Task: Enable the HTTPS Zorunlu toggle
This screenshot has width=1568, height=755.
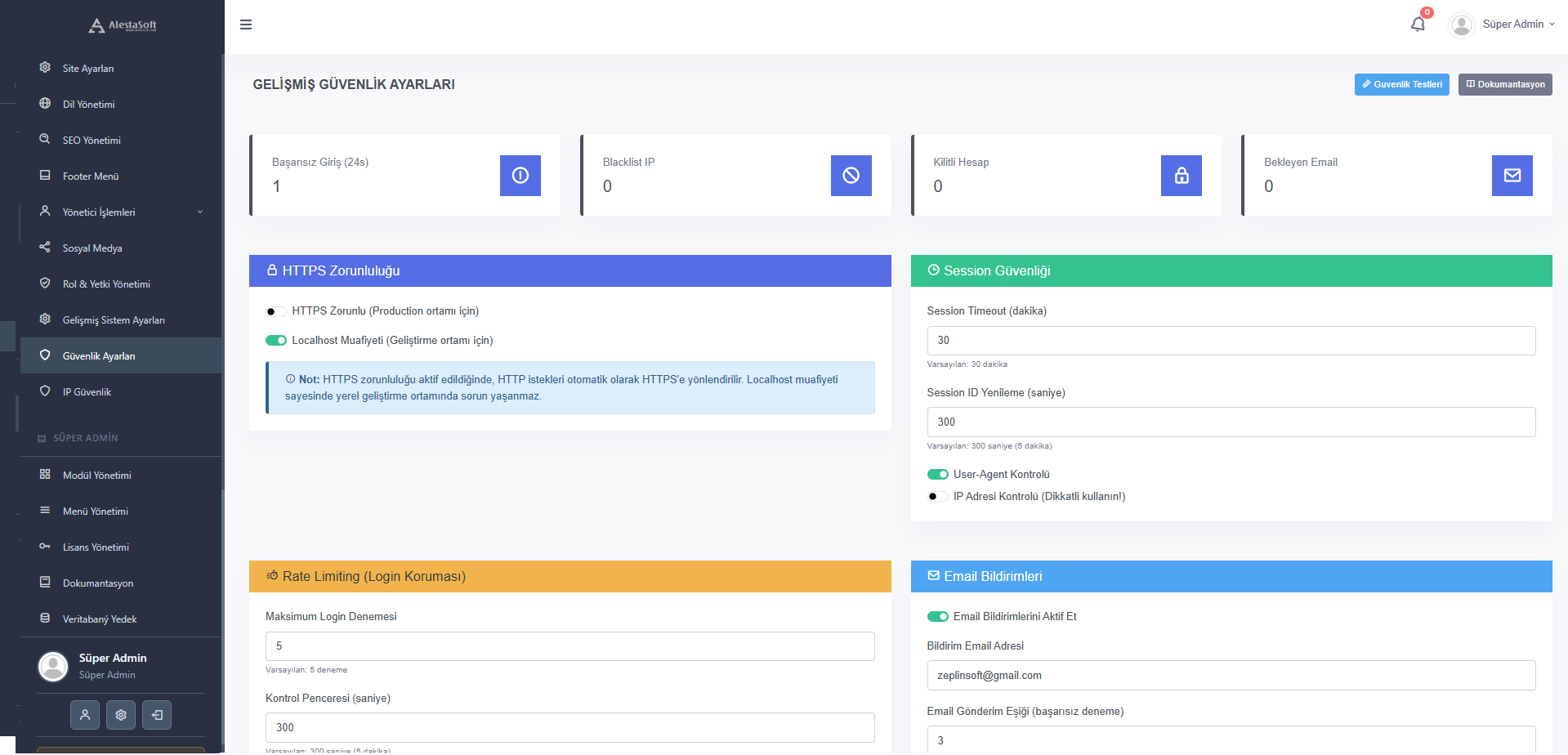Action: coord(275,311)
